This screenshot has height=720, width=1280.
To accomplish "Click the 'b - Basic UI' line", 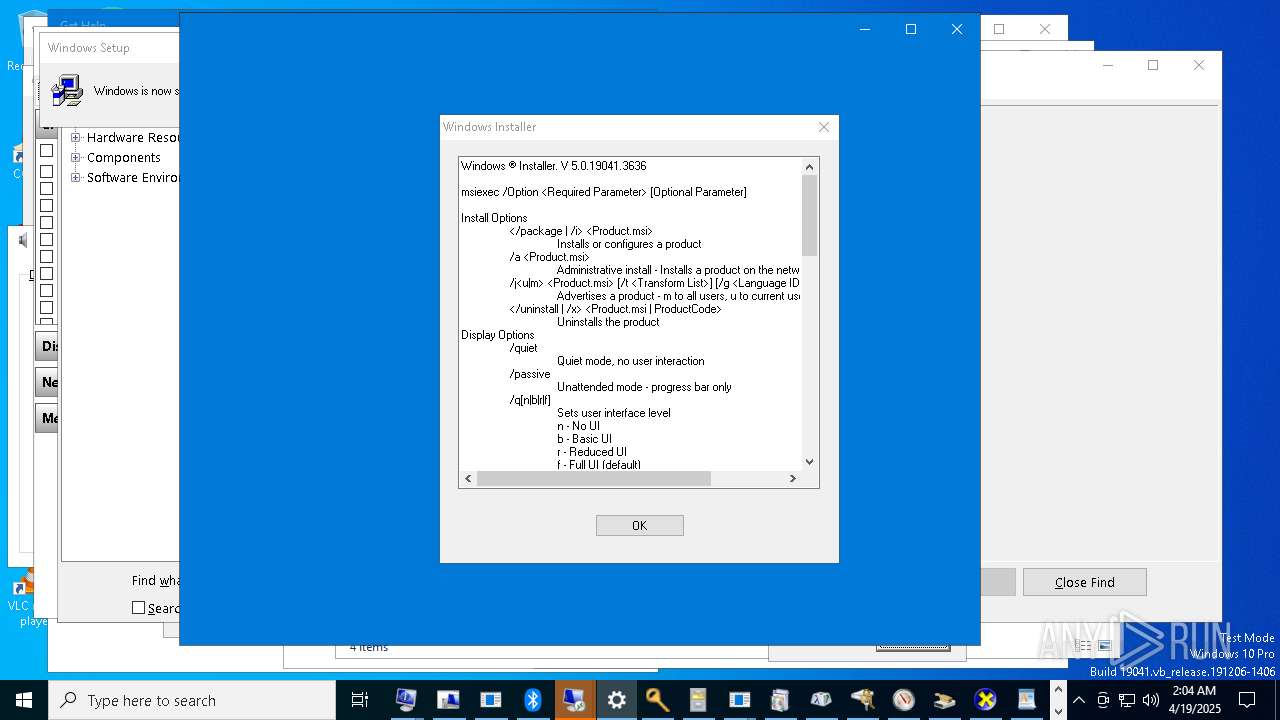I will 584,439.
